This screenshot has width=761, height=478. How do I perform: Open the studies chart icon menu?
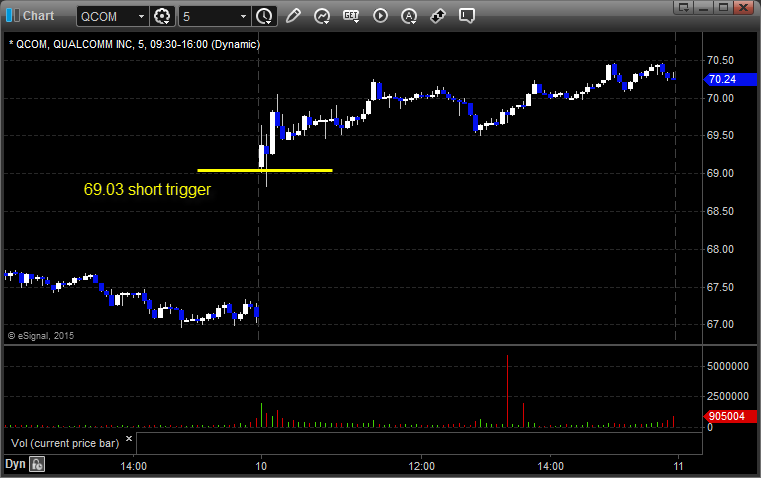point(322,16)
